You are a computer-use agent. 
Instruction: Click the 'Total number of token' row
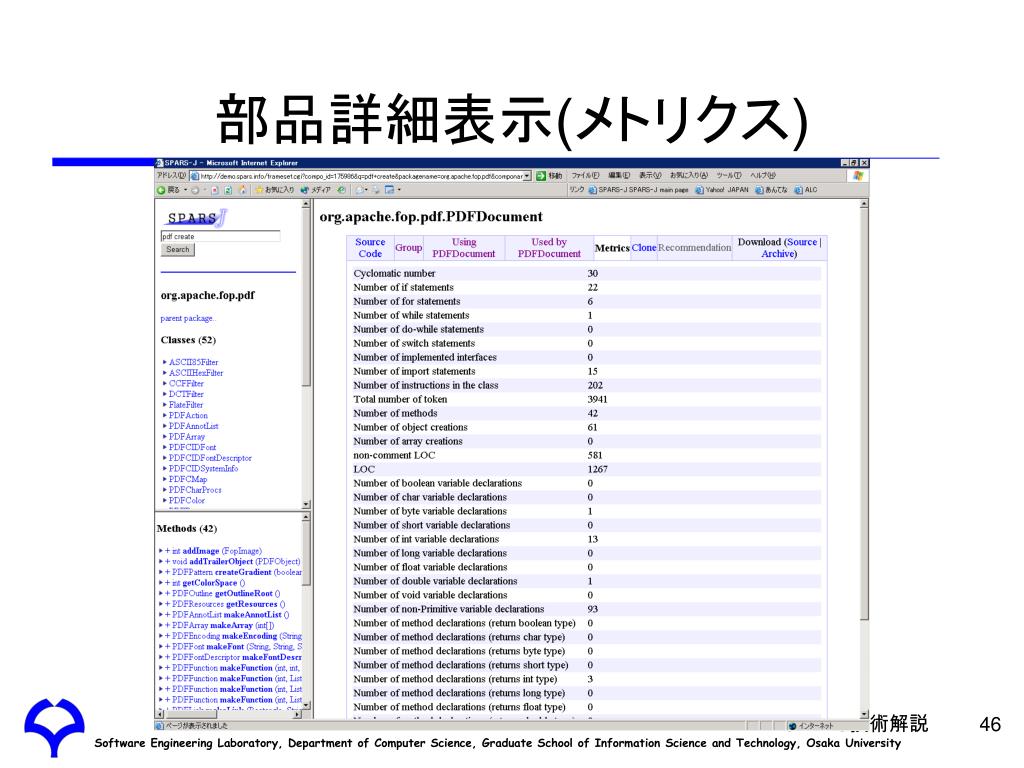pos(584,400)
